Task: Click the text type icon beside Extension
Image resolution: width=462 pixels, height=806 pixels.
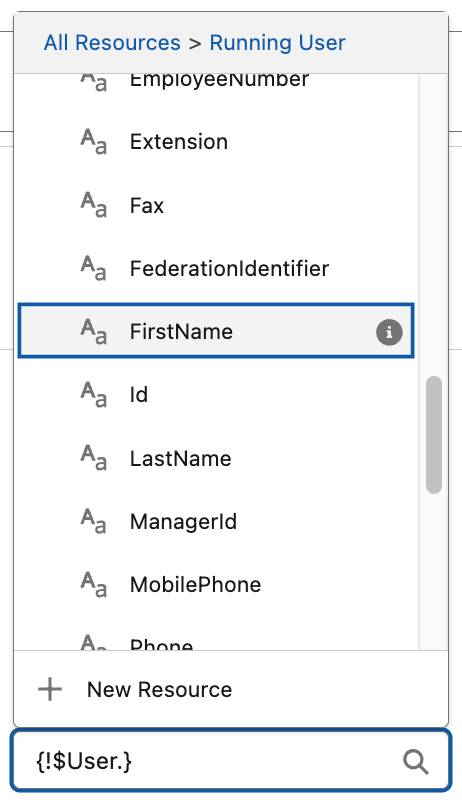Action: pyautogui.click(x=94, y=141)
